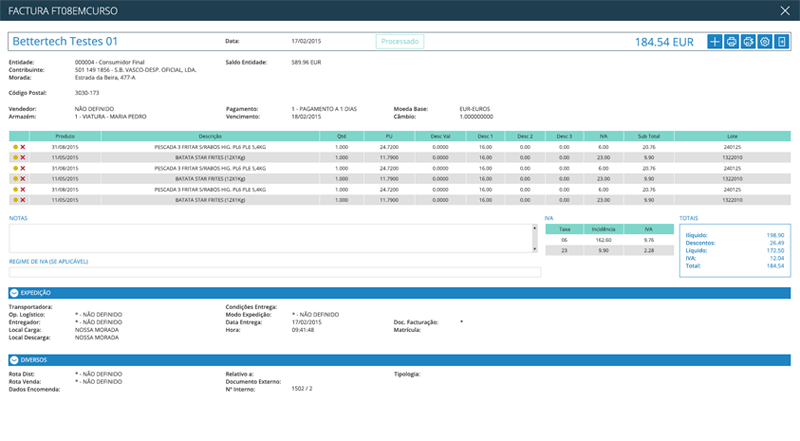Screen dimensions: 800x441
Task: Click the plus icon beside the invoice total
Action: (x=714, y=42)
